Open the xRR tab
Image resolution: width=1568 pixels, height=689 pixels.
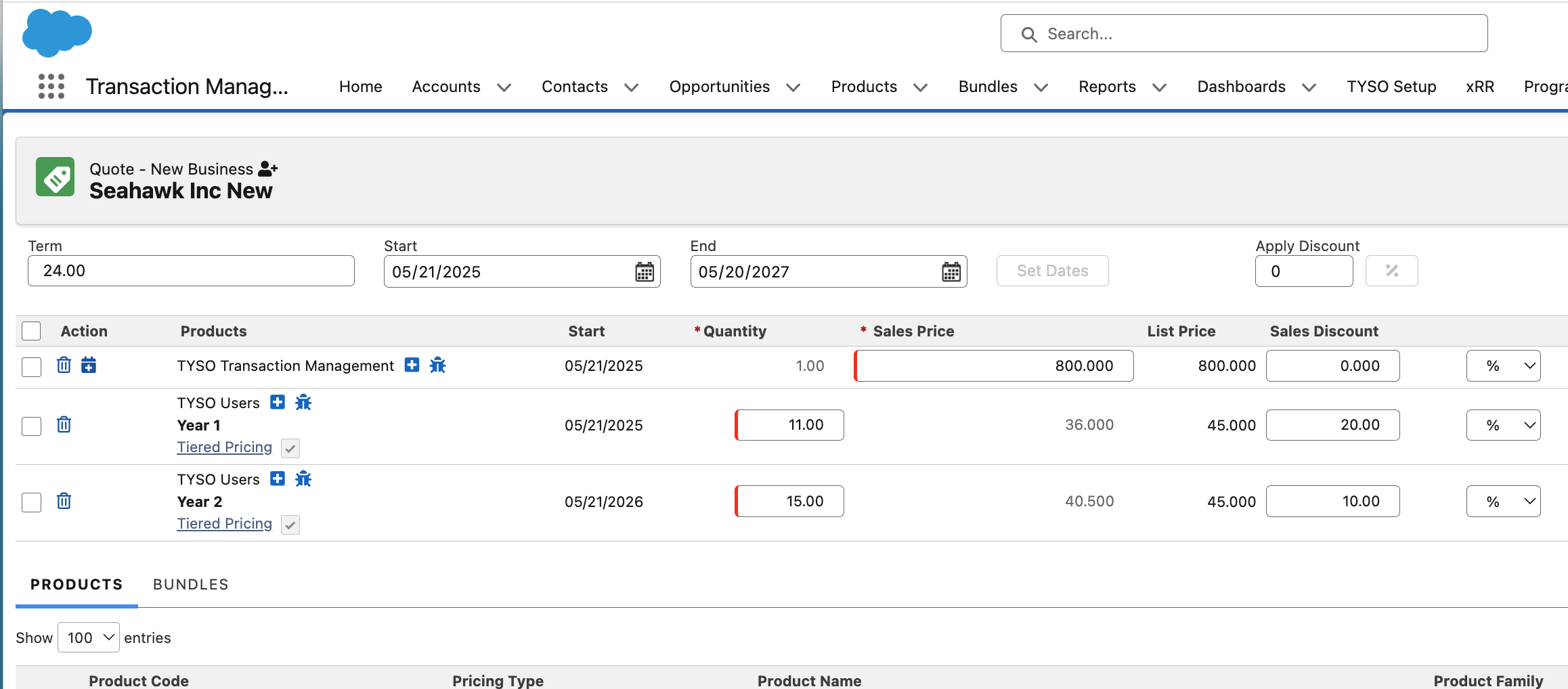(1480, 87)
